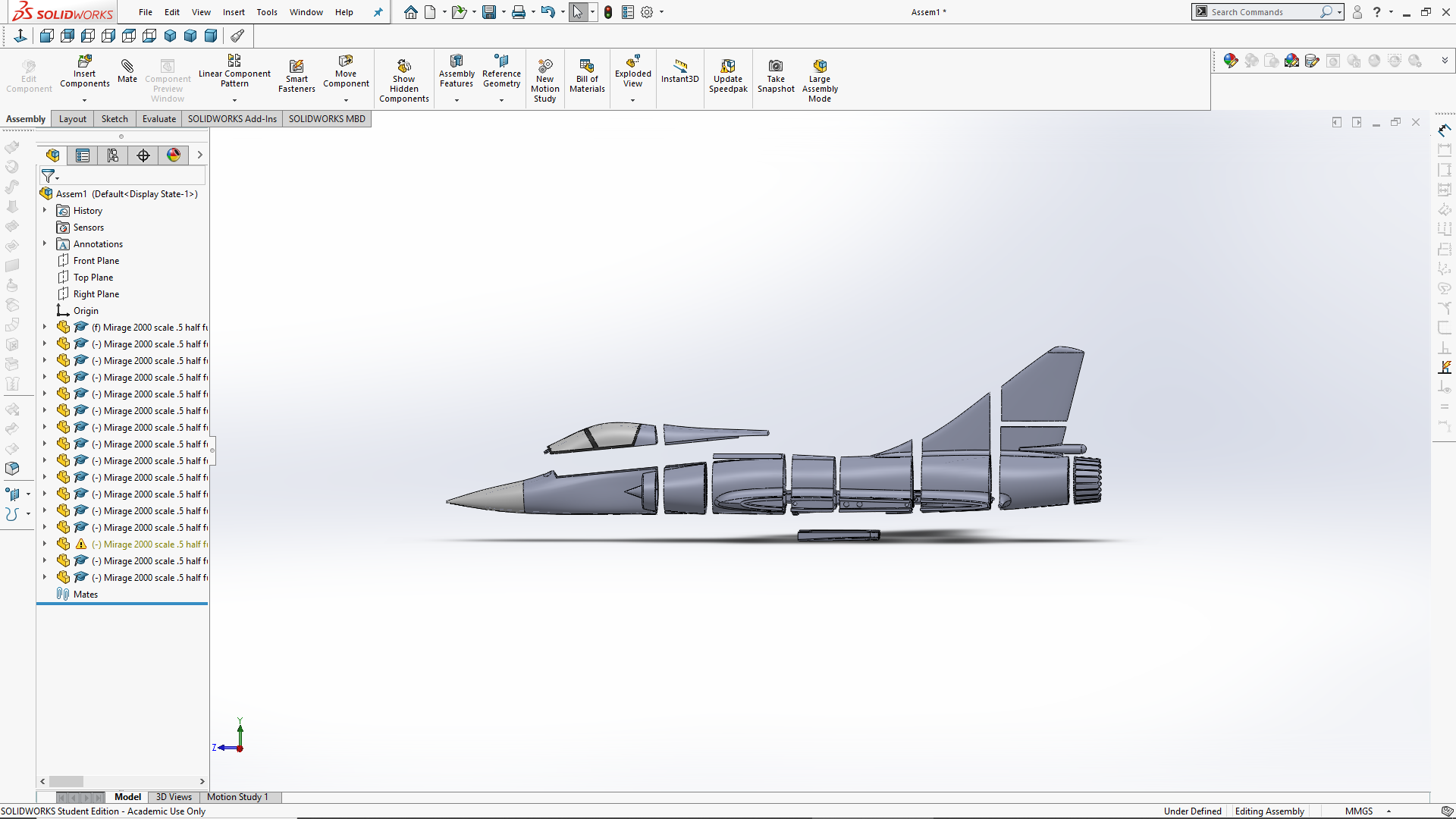Switch to SOLIDWORKS Add-Ins tab
Screen dimensions: 1456x819
coord(232,119)
